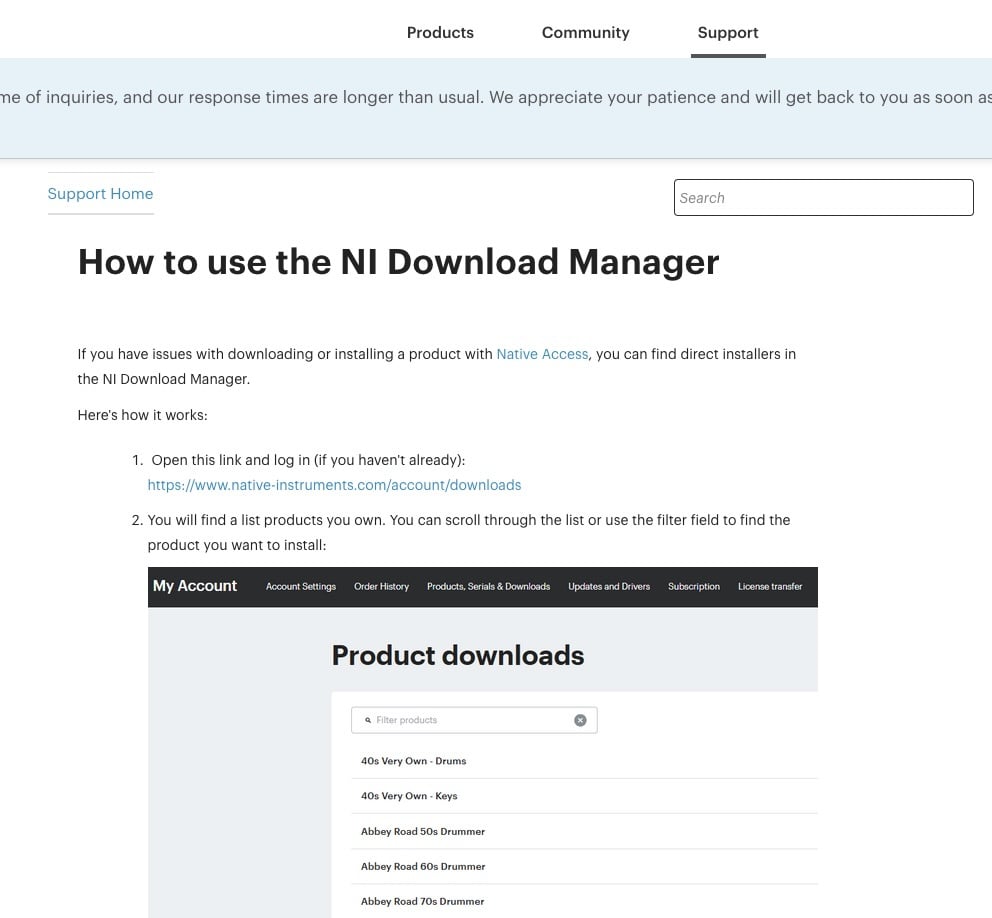Image resolution: width=992 pixels, height=918 pixels.
Task: Click My Account in embedded screenshot
Action: 195,586
